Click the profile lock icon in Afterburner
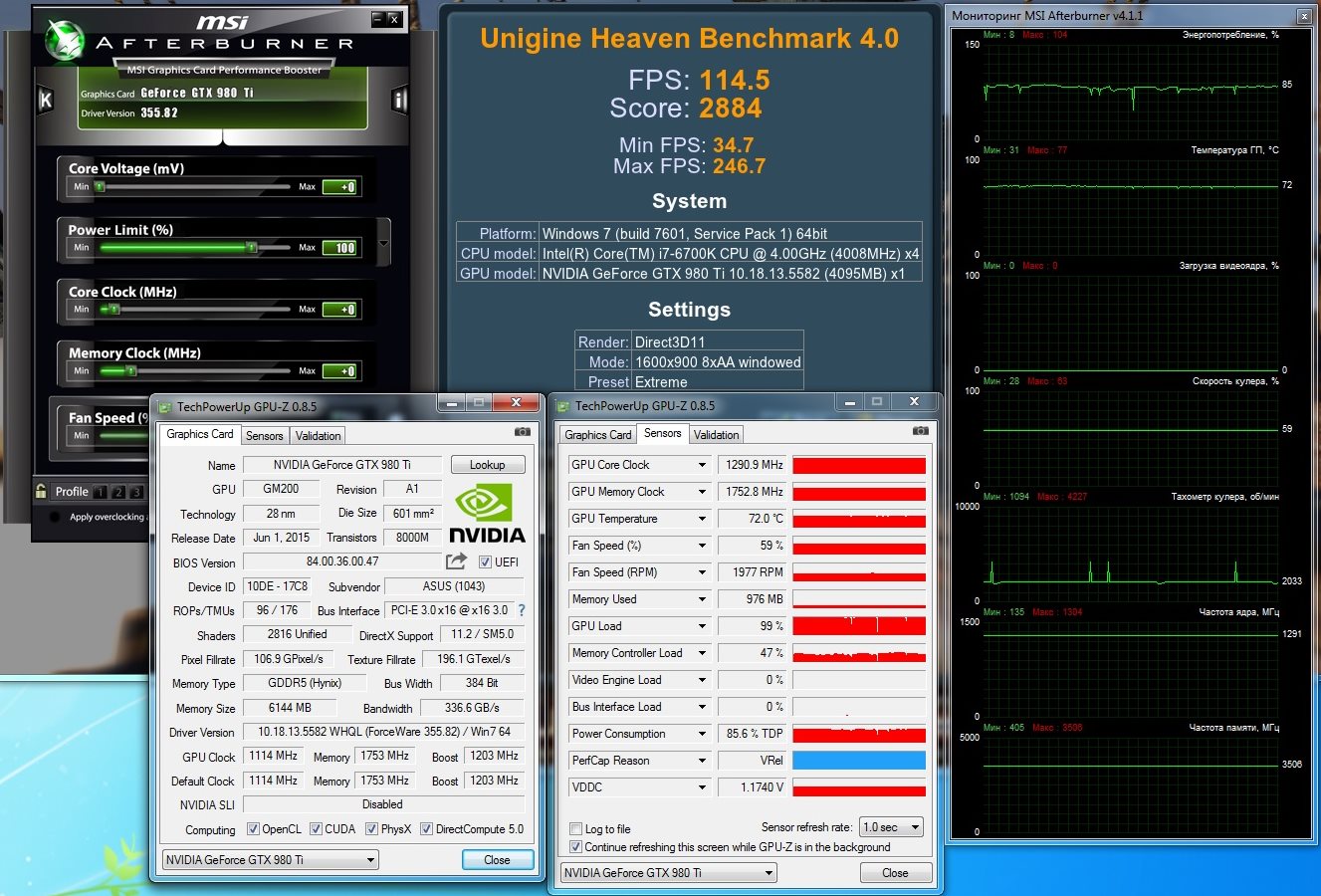This screenshot has width=1321, height=896. coord(41,491)
